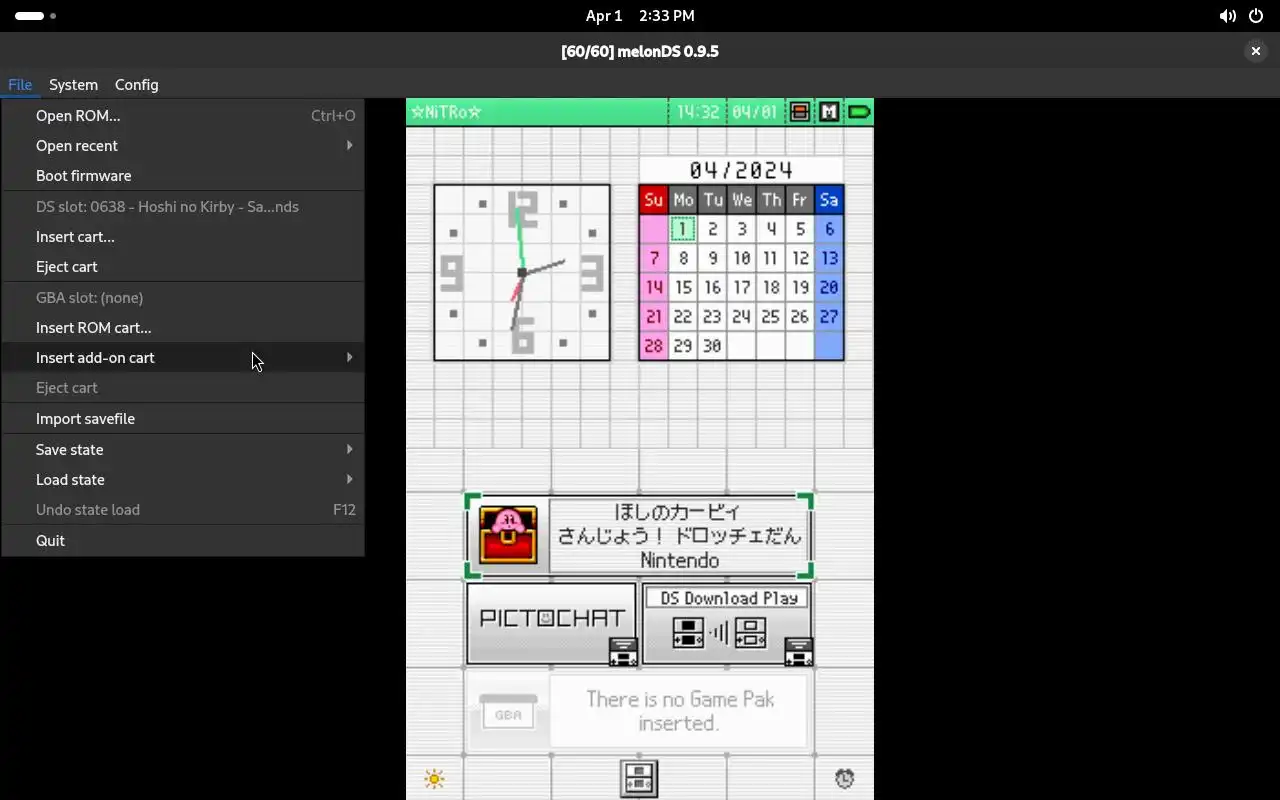Open DS Download Play
The width and height of the screenshot is (1280, 800).
pos(727,623)
